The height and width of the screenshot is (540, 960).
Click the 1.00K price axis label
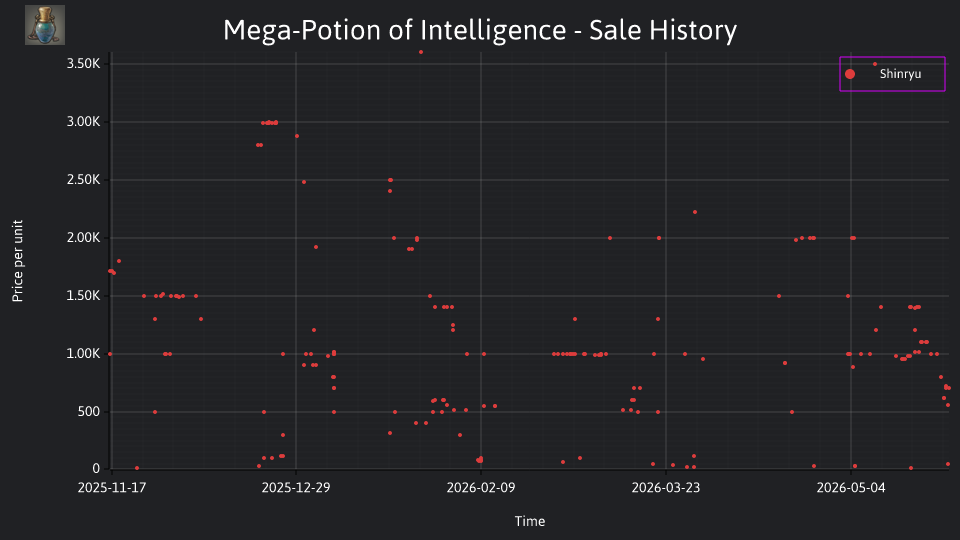pos(83,354)
